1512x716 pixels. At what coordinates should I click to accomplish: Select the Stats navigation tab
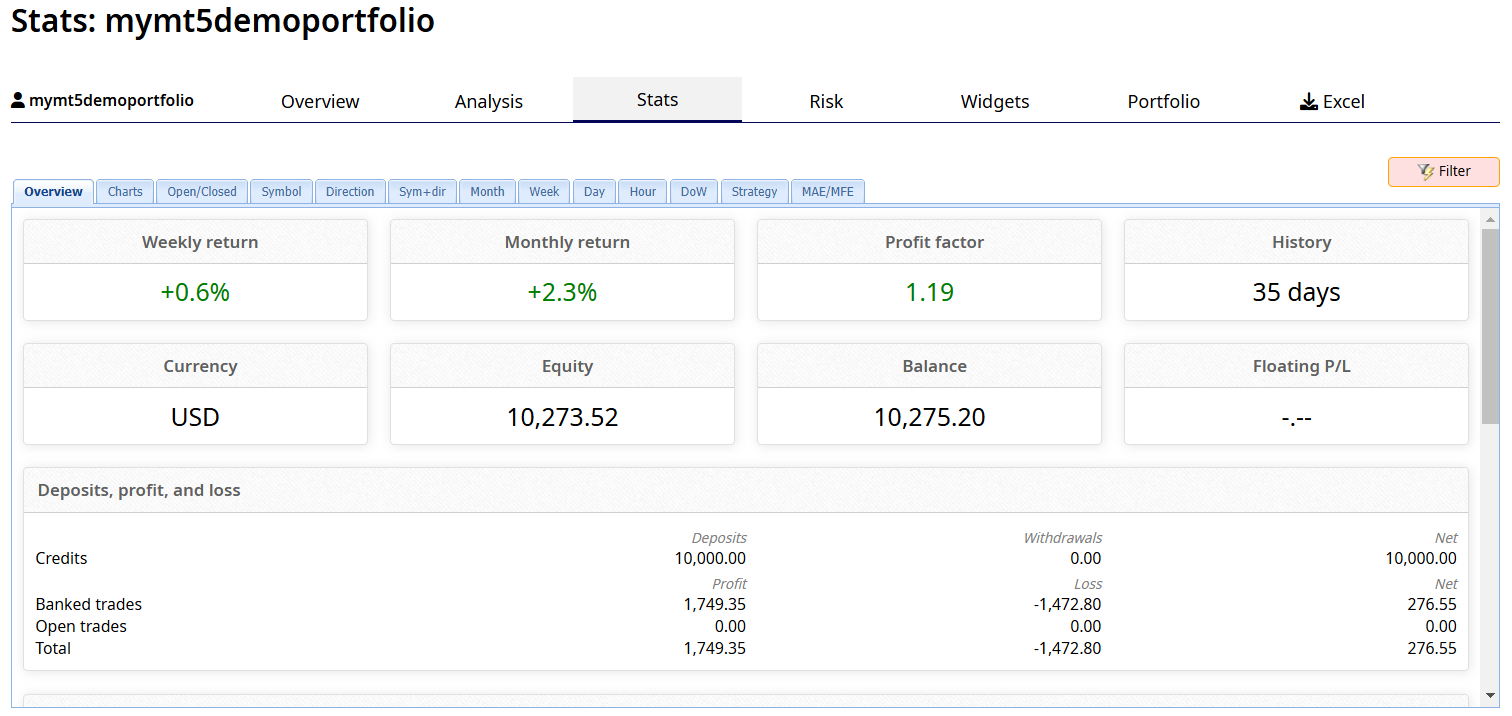click(657, 100)
